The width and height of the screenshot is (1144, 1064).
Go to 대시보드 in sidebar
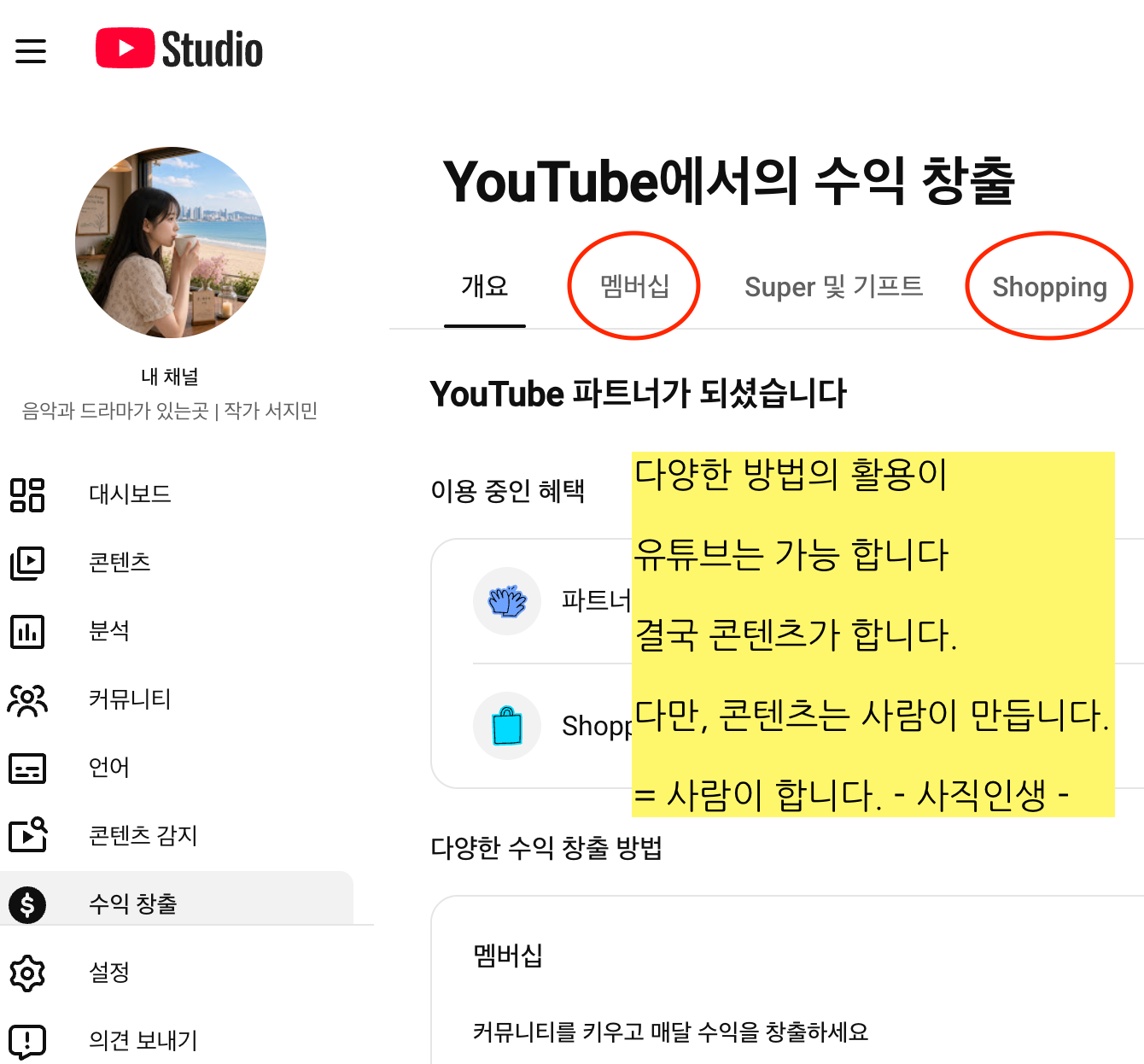pos(130,494)
